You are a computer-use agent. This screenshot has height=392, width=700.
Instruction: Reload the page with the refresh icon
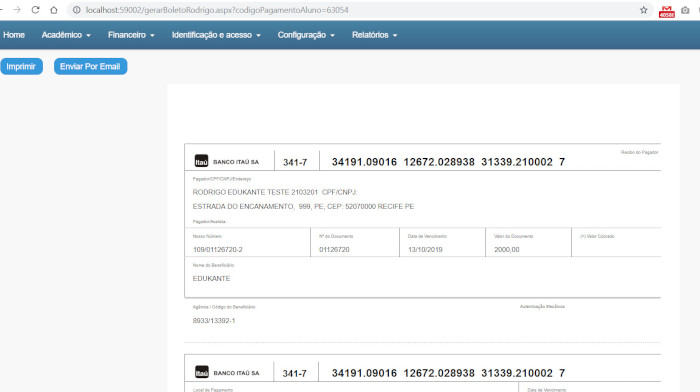(x=35, y=10)
